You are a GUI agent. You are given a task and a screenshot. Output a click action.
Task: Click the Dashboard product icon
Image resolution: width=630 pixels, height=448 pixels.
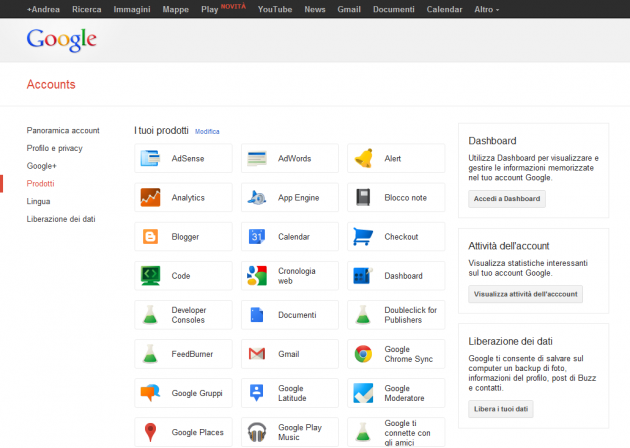coord(363,276)
